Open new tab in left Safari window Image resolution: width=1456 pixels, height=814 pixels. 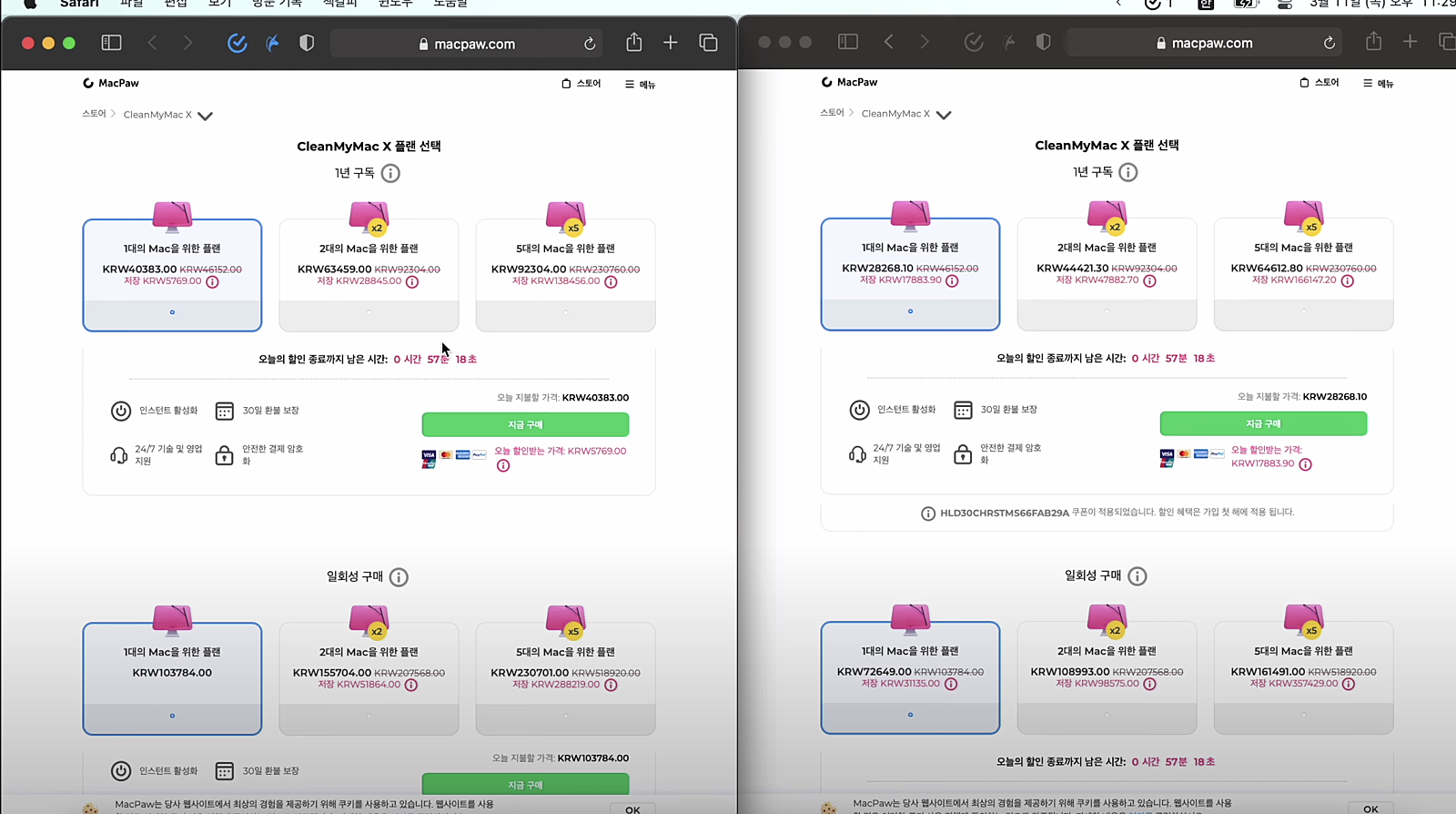click(x=671, y=43)
